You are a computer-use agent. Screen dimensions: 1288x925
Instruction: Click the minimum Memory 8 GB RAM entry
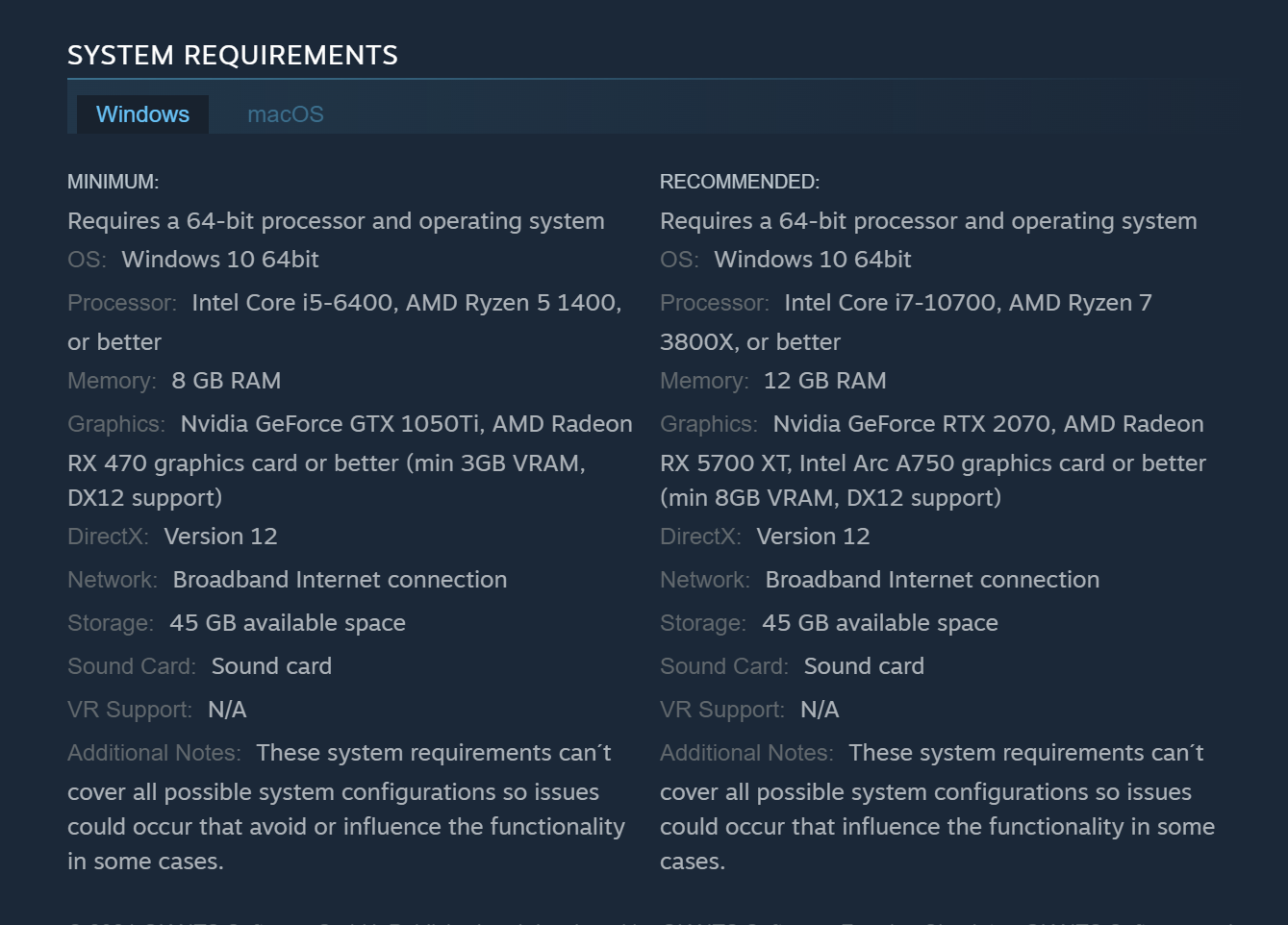(226, 380)
